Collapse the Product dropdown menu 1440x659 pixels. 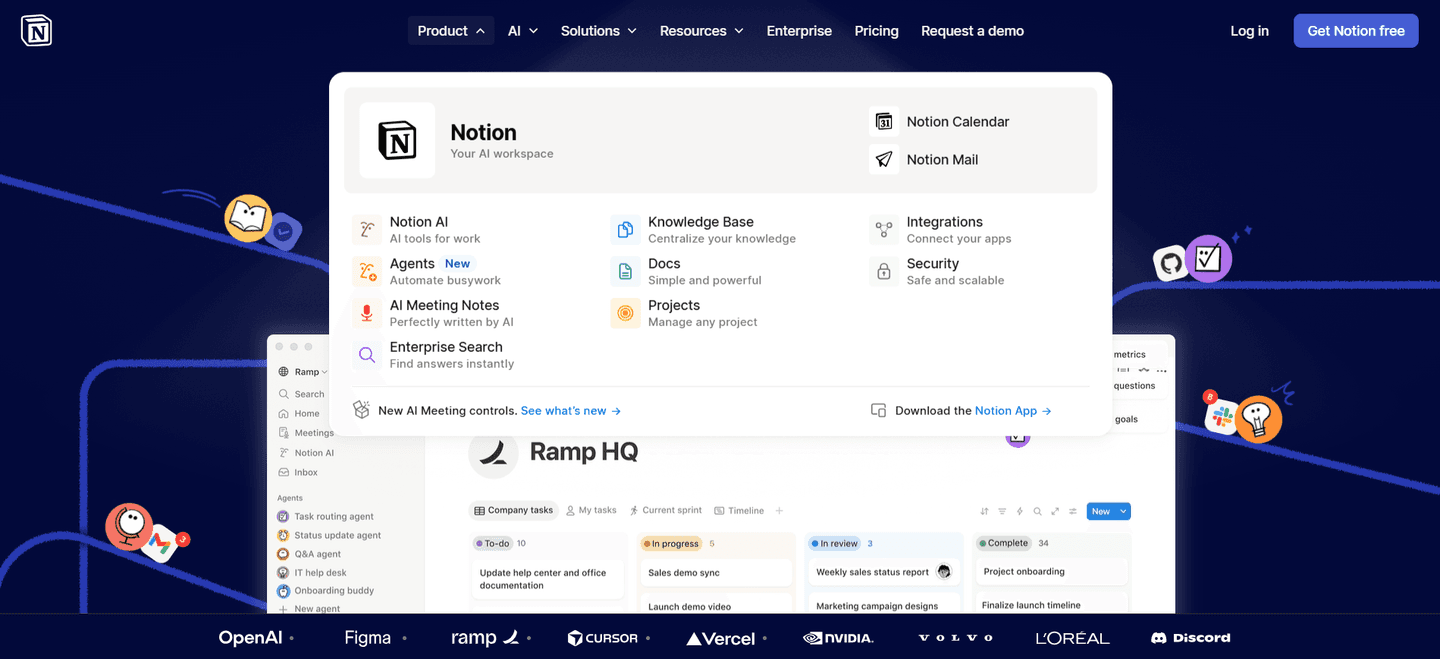(451, 31)
